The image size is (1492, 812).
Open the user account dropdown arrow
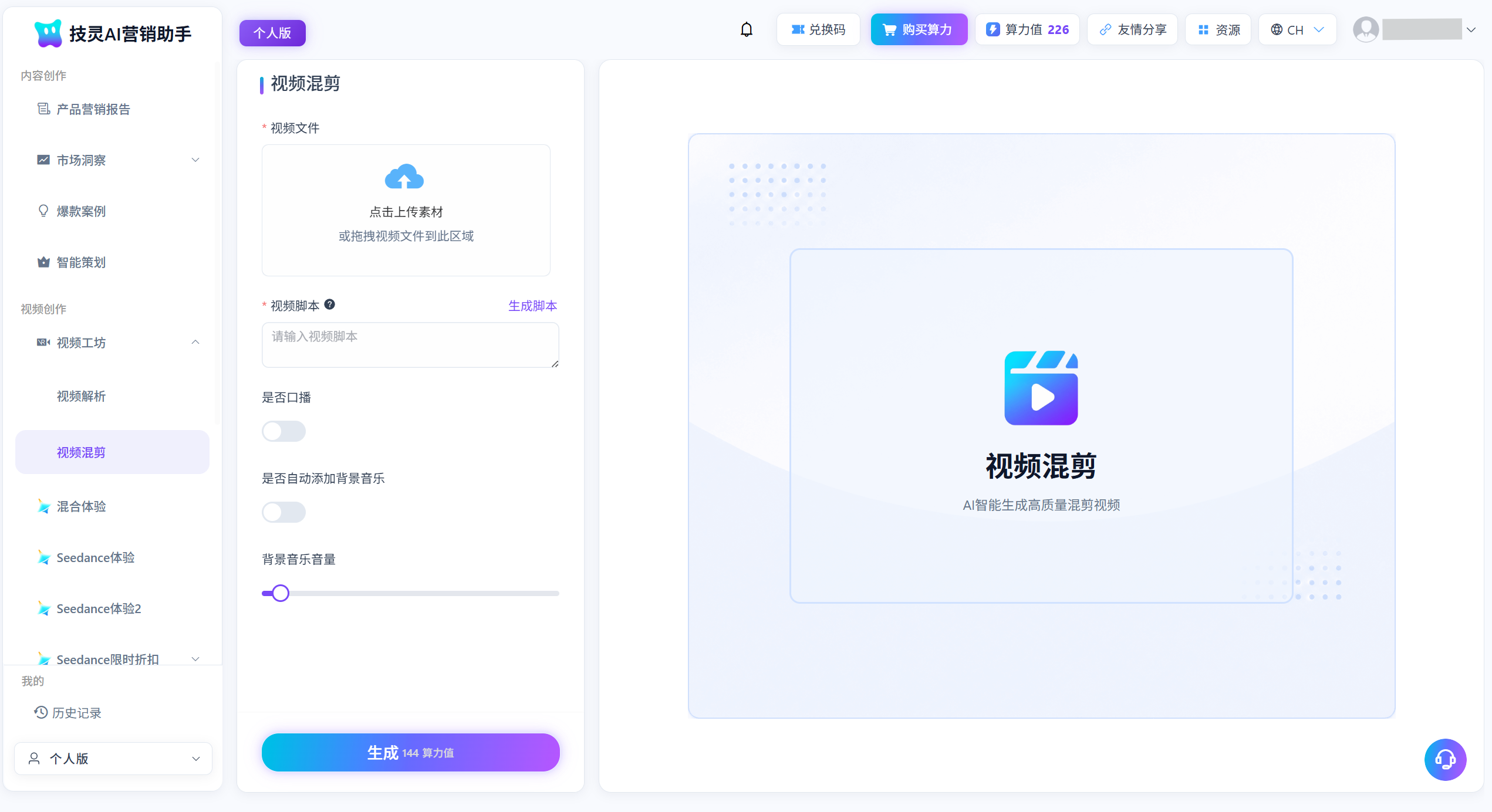tap(1471, 30)
